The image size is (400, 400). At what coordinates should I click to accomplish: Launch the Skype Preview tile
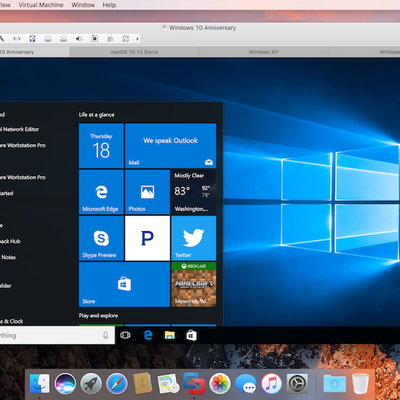coord(101,238)
